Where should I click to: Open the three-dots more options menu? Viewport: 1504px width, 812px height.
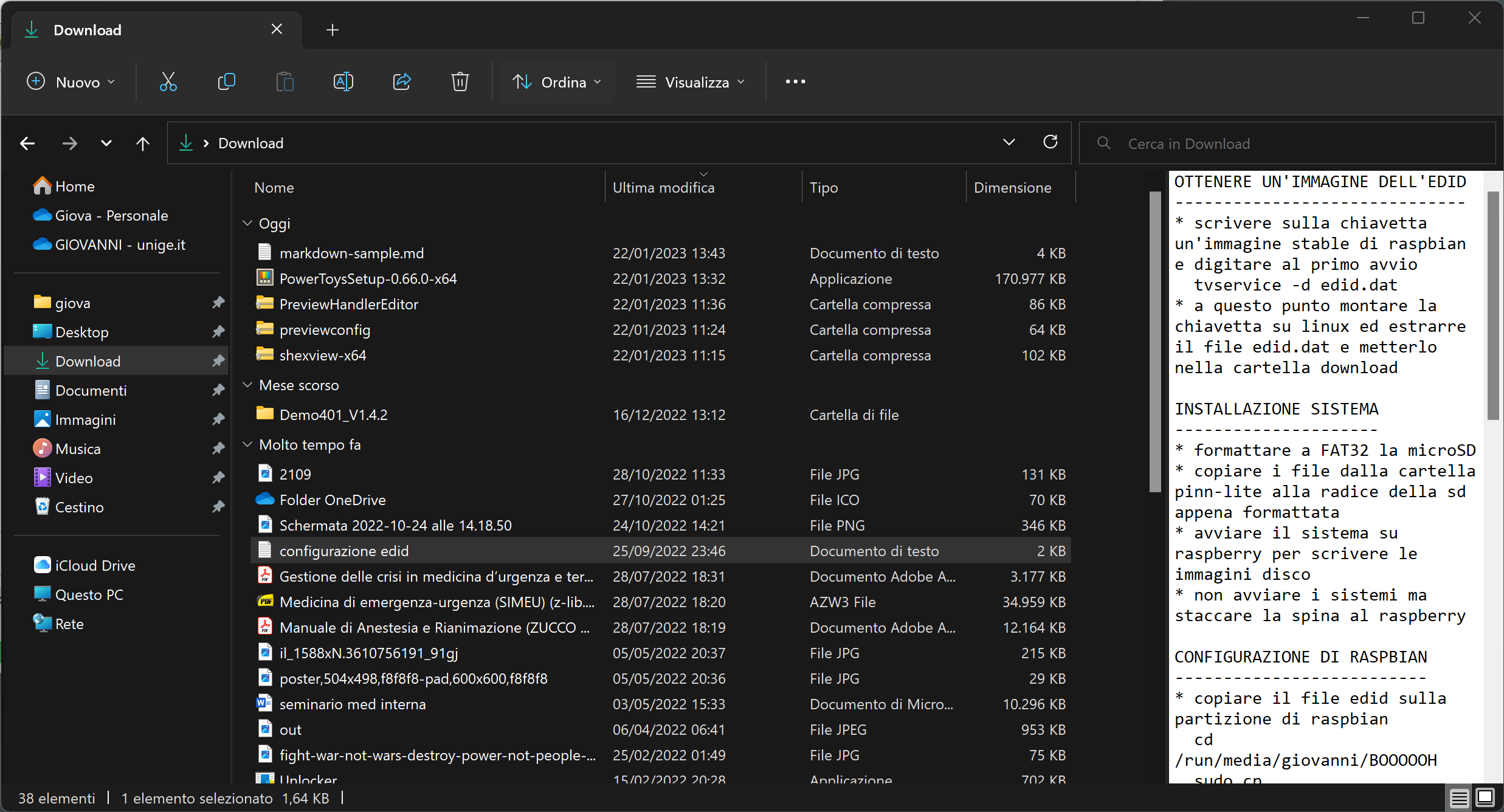[x=795, y=81]
